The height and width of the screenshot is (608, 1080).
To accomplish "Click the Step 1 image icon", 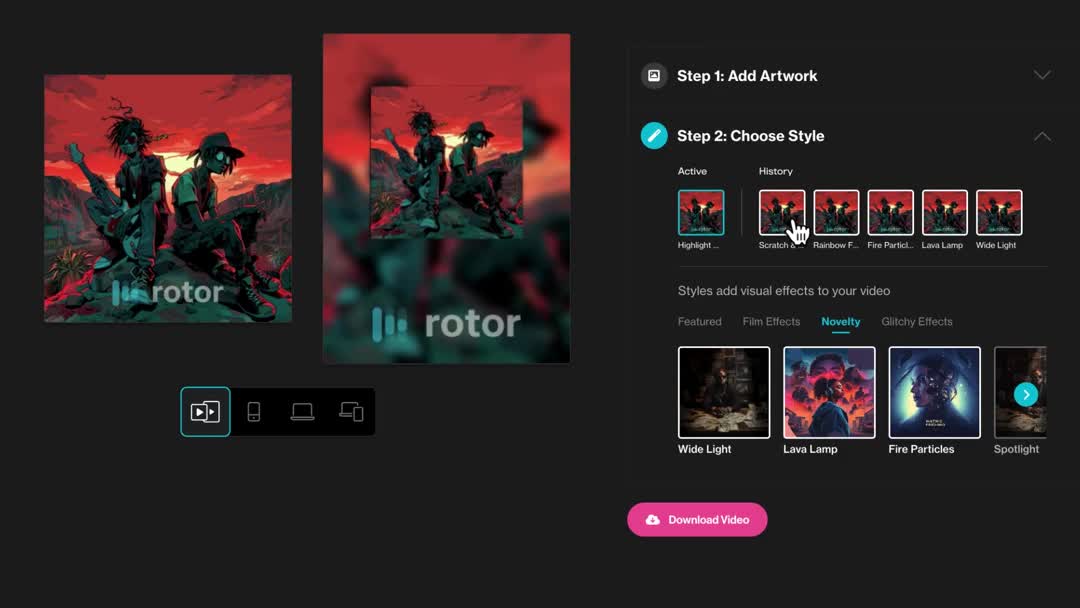I will 654,76.
